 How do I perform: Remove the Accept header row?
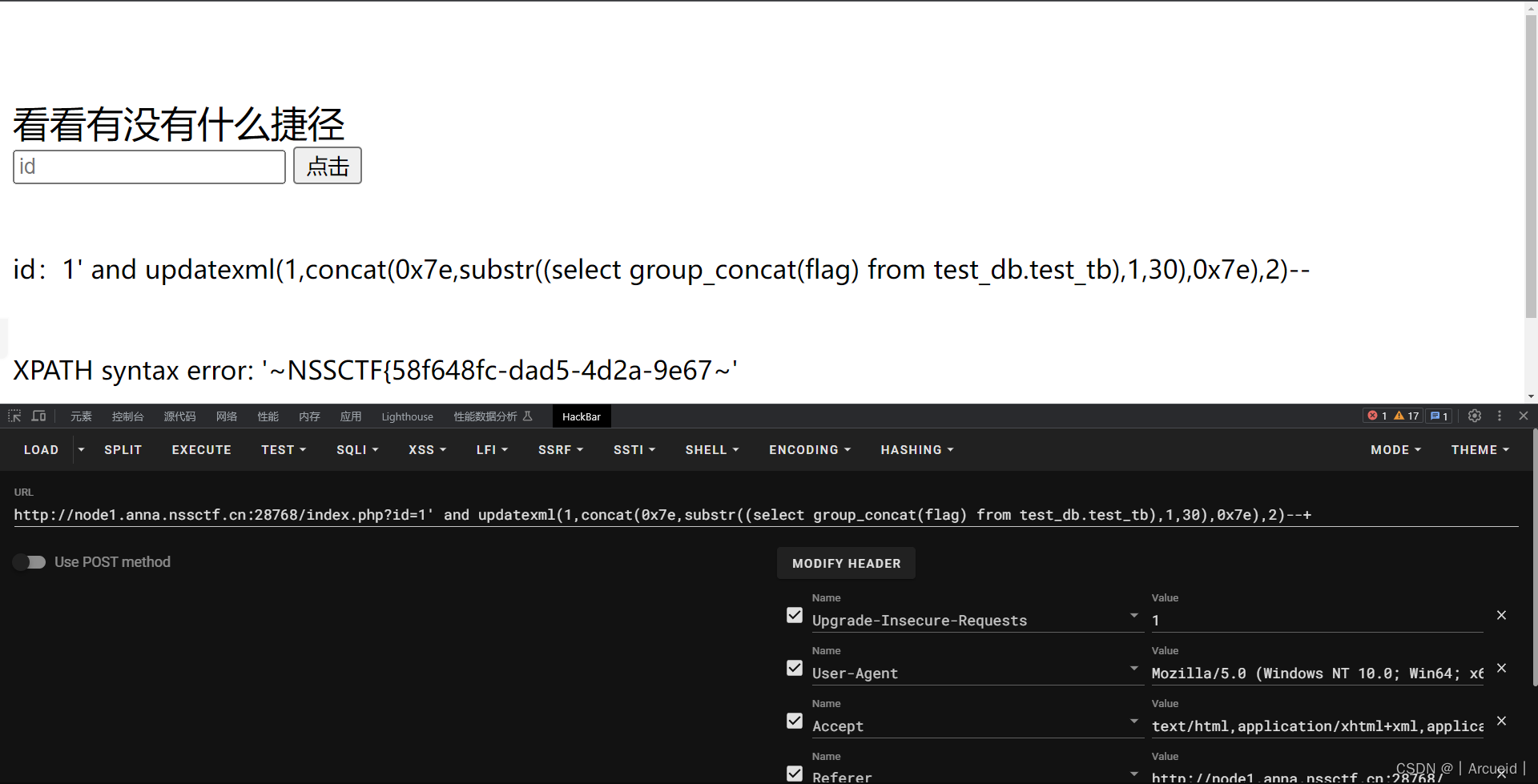click(1502, 721)
